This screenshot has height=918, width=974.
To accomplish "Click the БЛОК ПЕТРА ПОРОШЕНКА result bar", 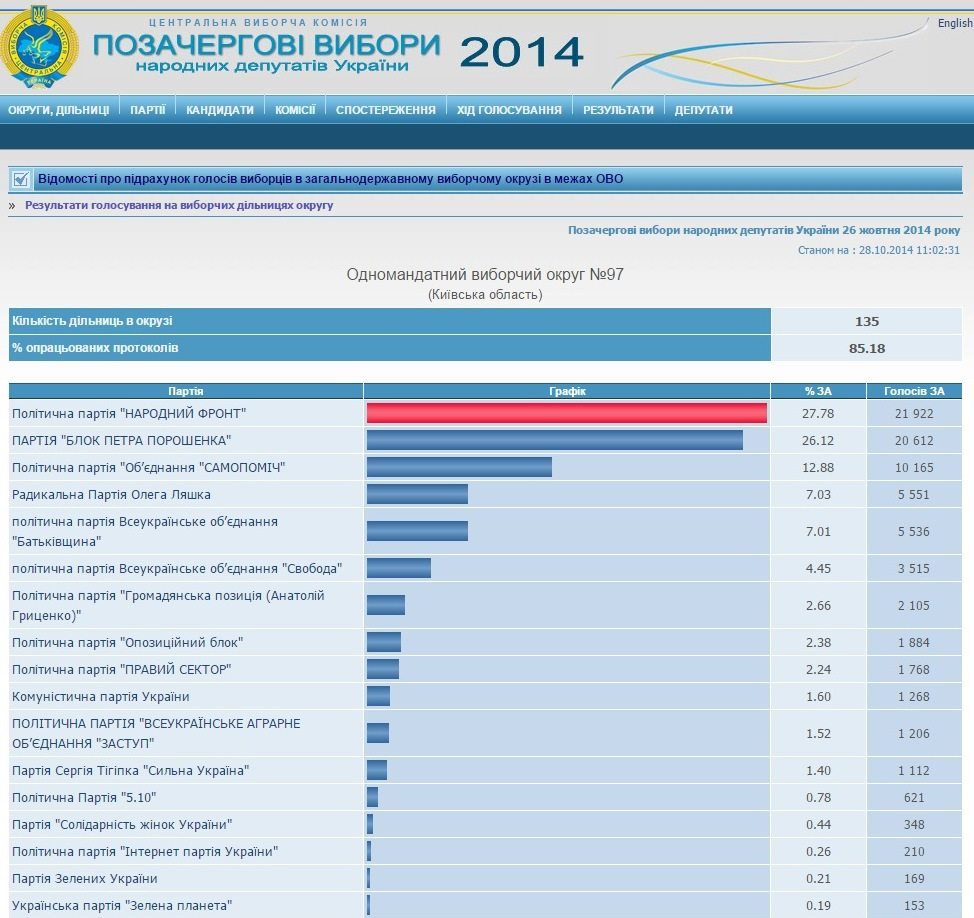I will pos(555,440).
